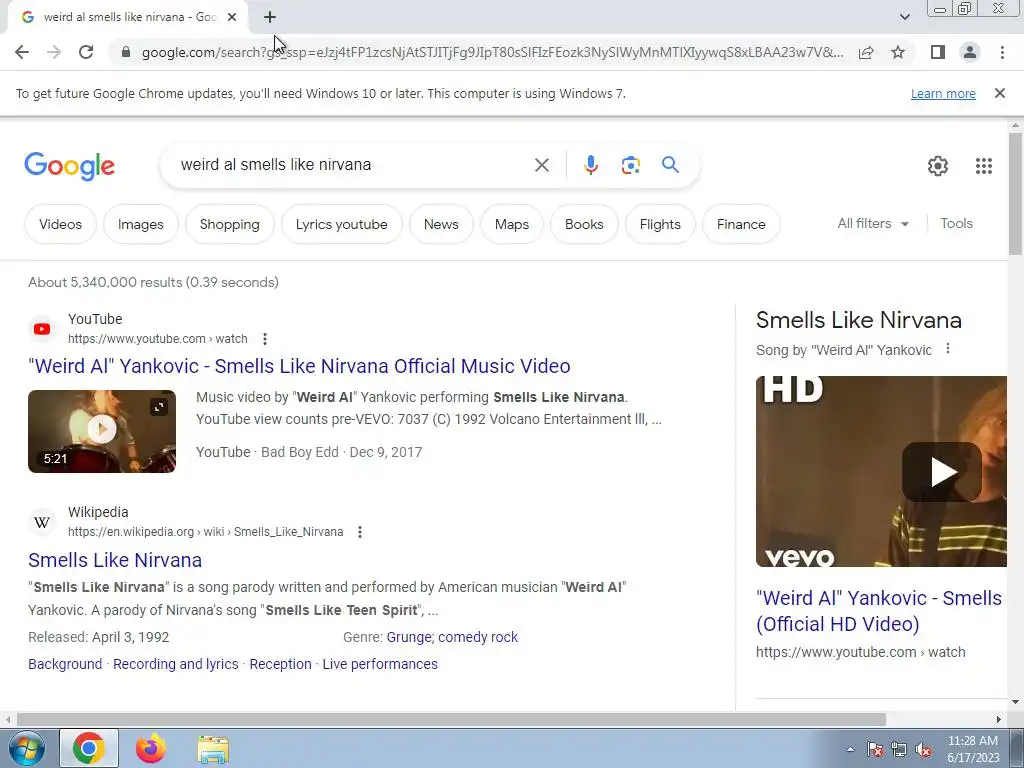Image resolution: width=1024 pixels, height=768 pixels.
Task: Show hidden system tray icons
Action: pos(850,749)
